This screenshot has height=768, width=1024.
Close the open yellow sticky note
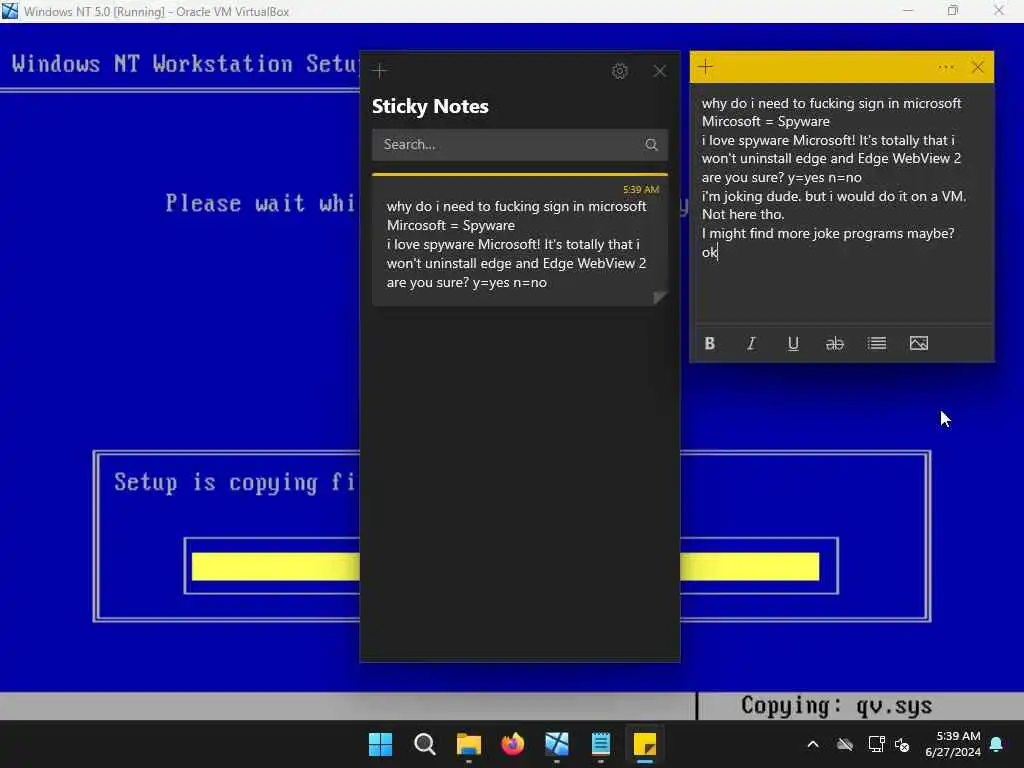coord(978,67)
